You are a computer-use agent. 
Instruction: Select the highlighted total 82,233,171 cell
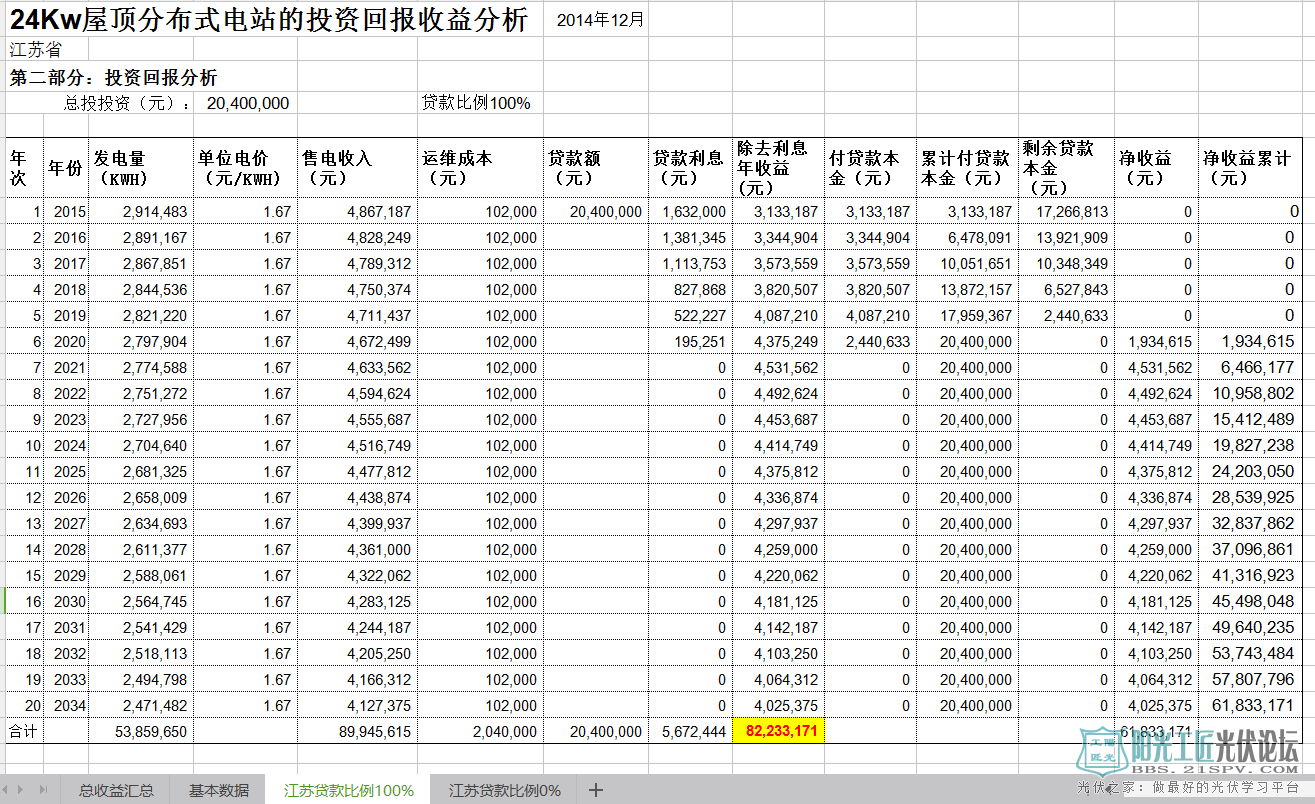pyautogui.click(x=778, y=732)
